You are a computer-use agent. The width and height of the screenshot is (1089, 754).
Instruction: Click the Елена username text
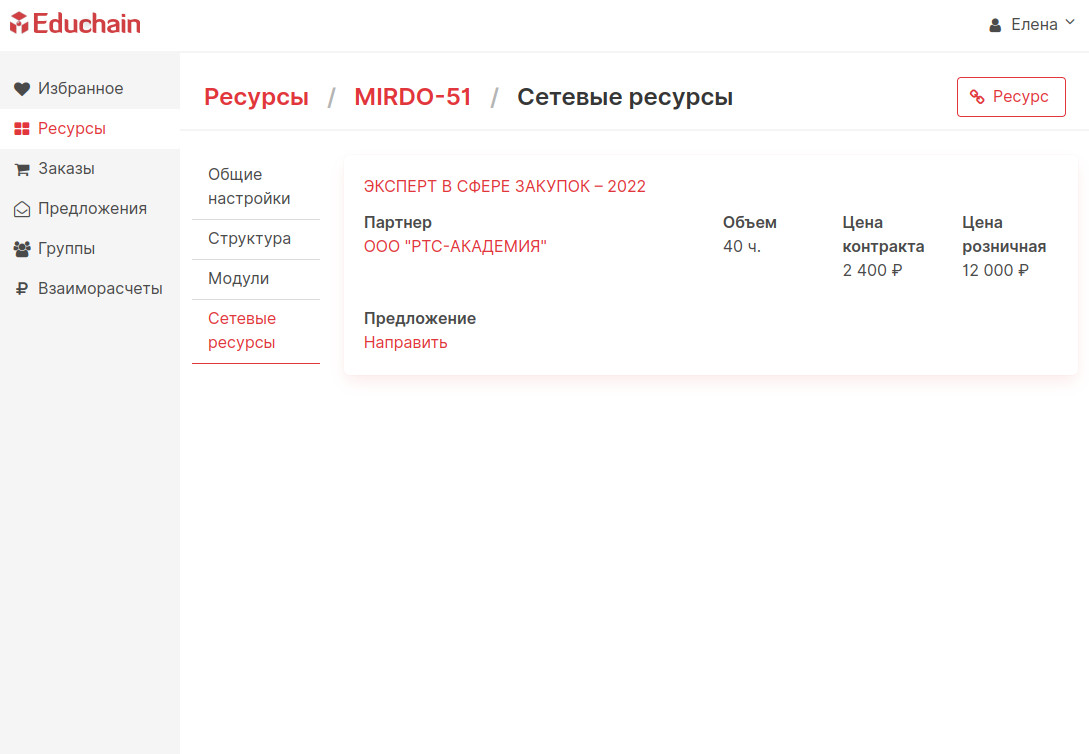coord(1034,25)
